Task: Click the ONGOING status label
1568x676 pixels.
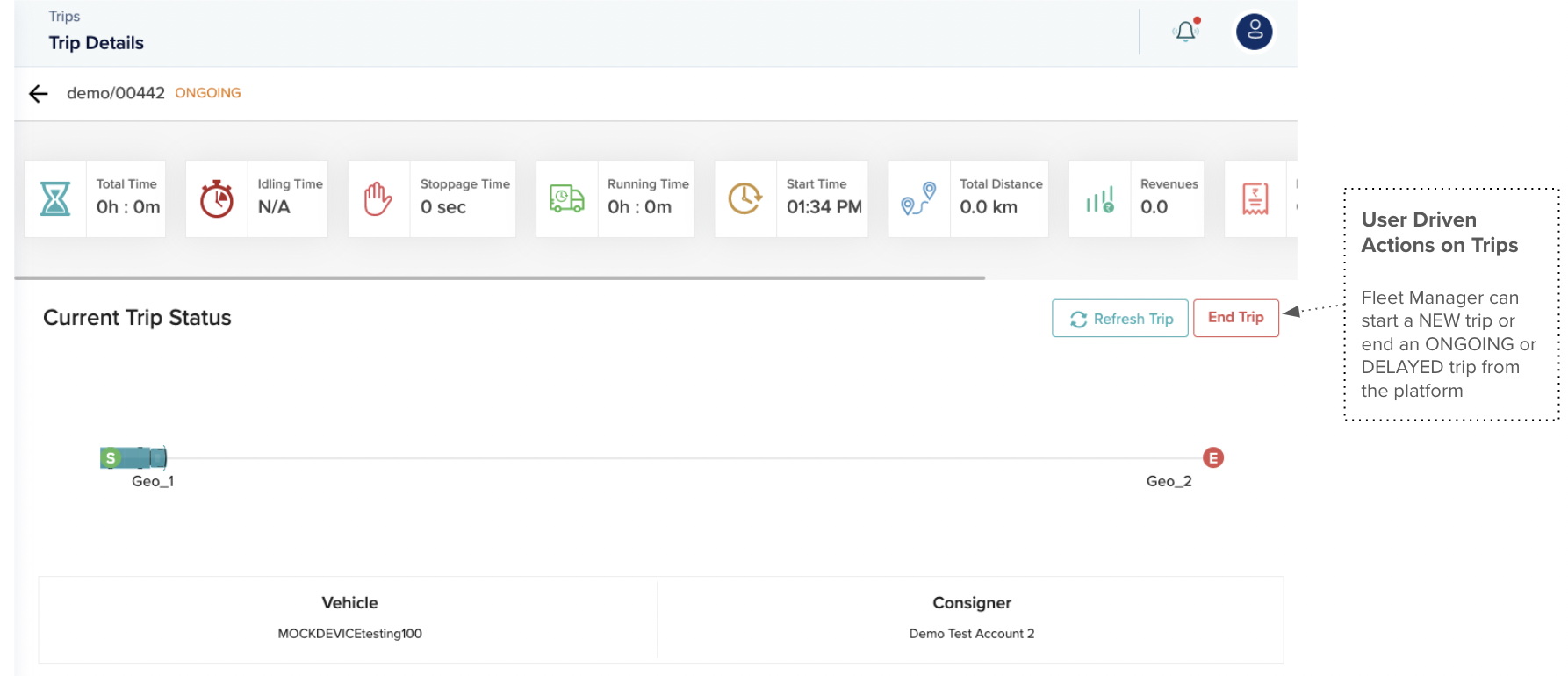Action: (207, 93)
